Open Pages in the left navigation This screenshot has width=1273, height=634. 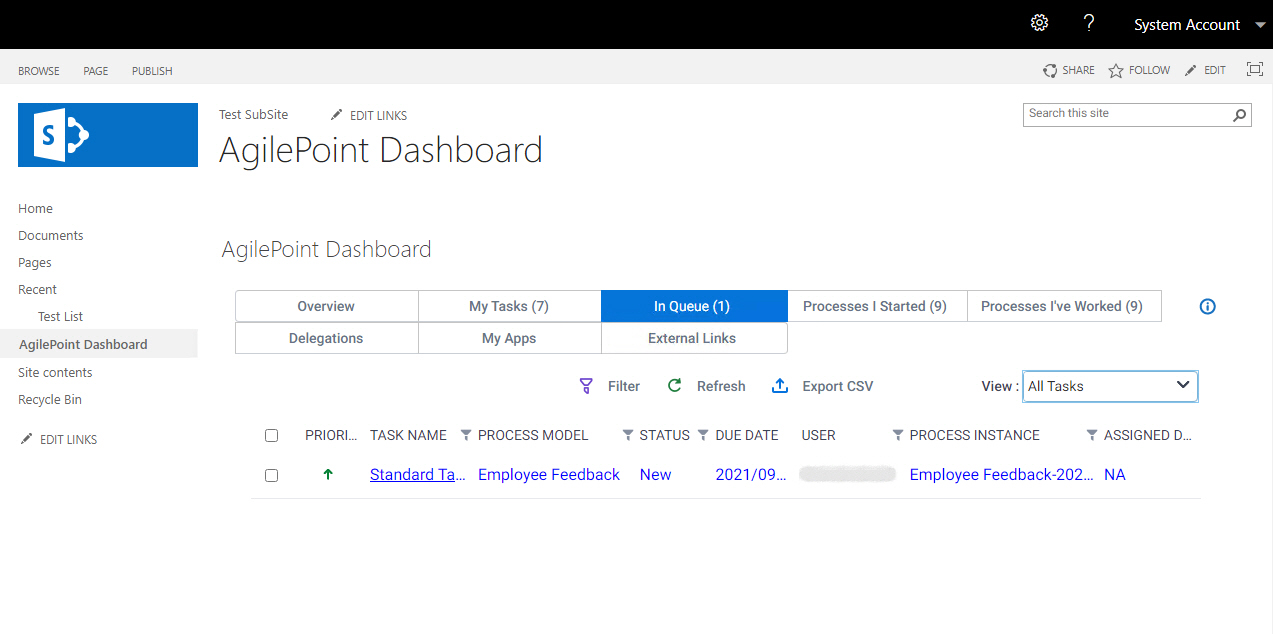[x=35, y=262]
